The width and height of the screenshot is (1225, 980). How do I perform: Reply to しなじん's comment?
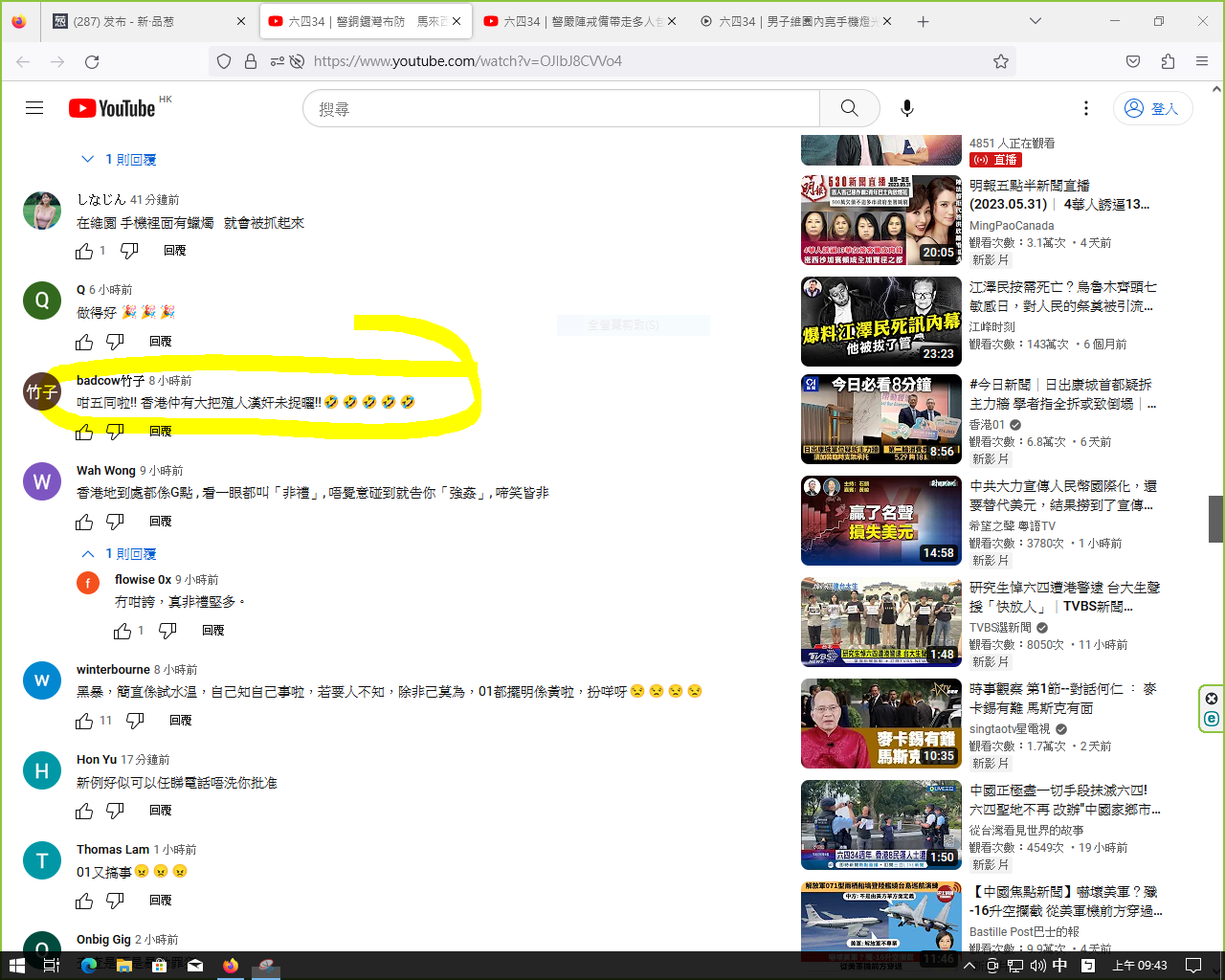click(x=174, y=251)
